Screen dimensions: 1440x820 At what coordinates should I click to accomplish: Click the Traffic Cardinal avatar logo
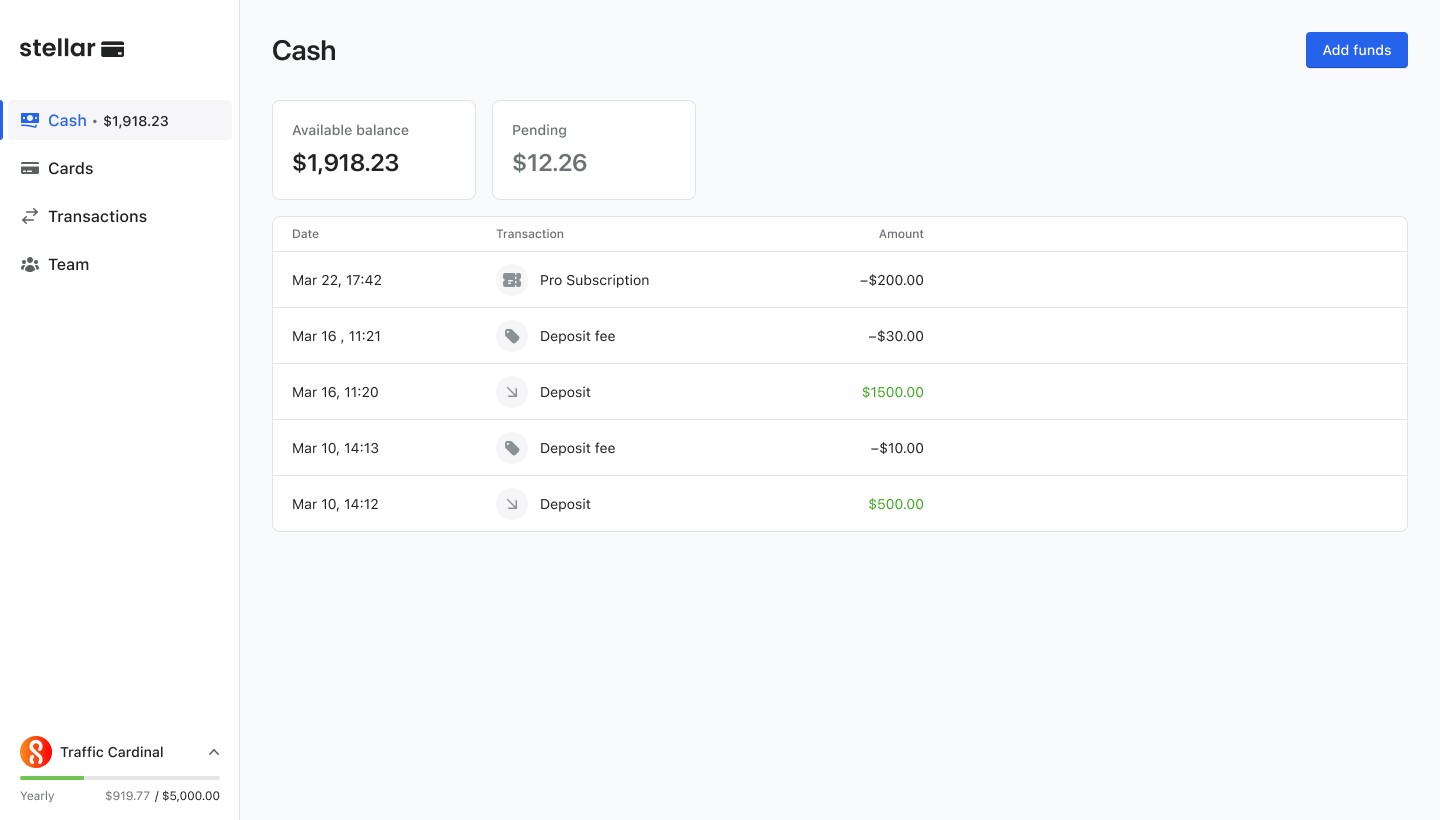click(x=36, y=752)
